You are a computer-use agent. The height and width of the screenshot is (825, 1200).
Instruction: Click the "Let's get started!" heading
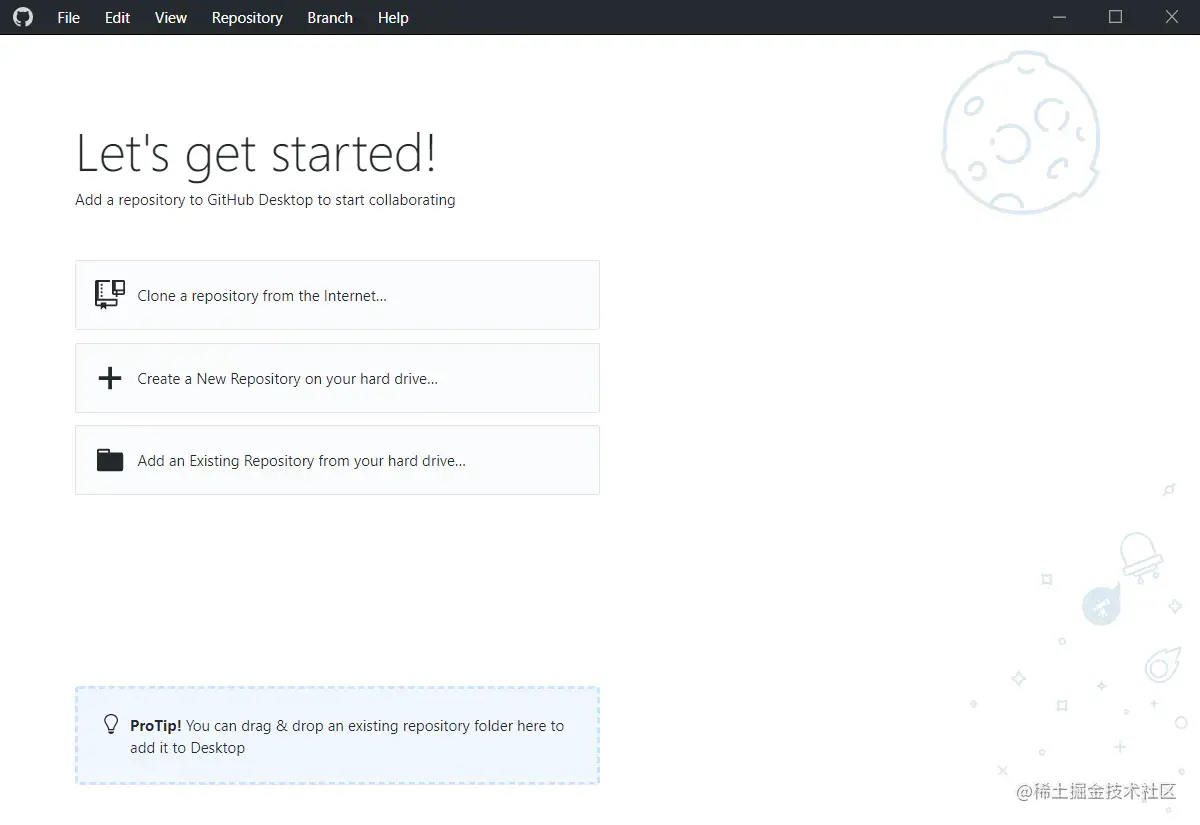point(256,154)
